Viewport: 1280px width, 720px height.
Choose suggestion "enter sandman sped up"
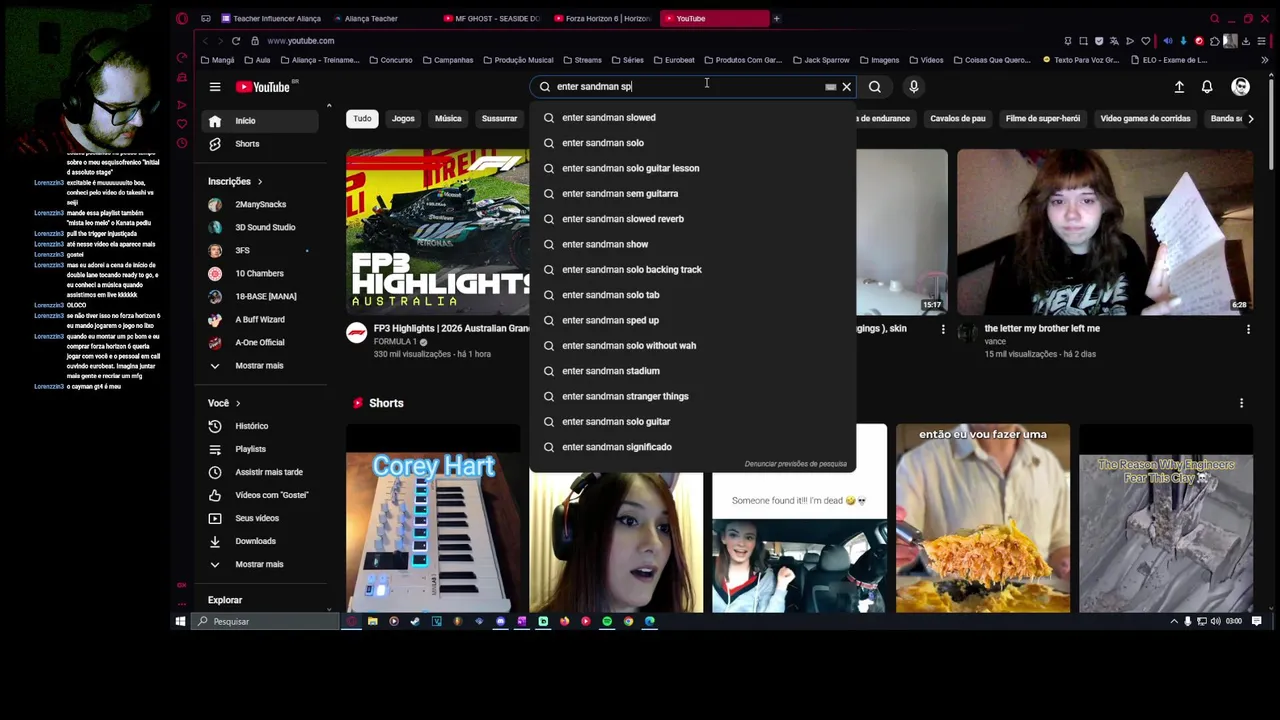(x=693, y=320)
